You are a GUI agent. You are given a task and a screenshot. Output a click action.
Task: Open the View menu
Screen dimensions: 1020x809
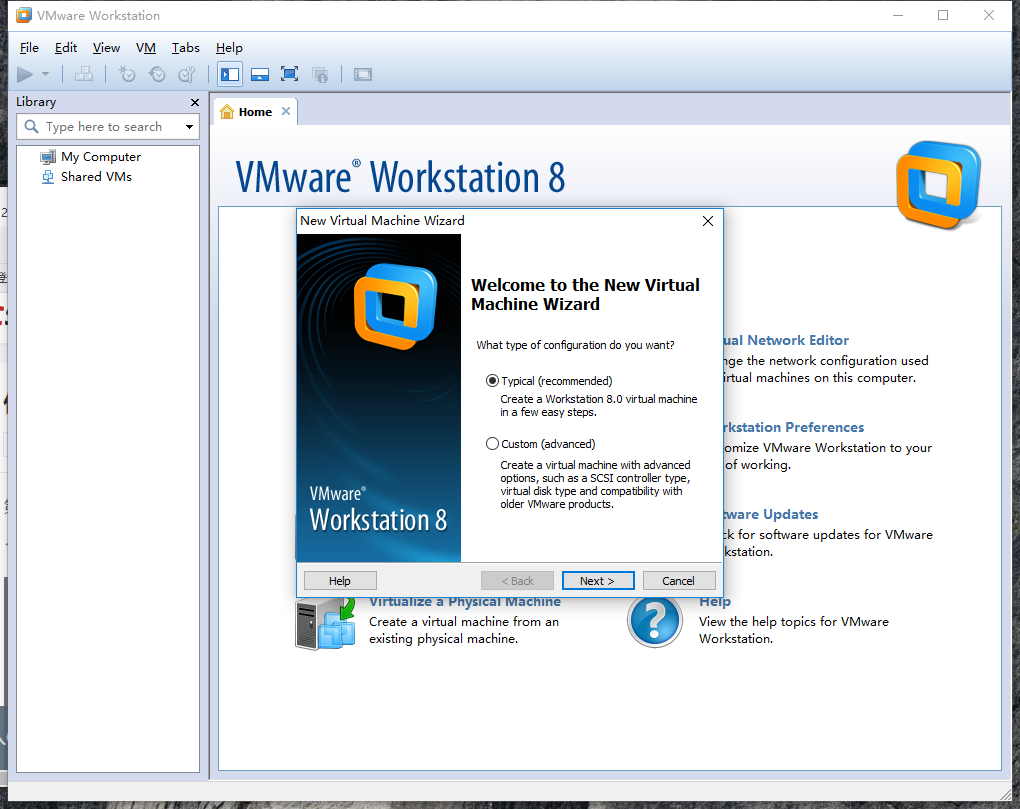click(x=106, y=47)
